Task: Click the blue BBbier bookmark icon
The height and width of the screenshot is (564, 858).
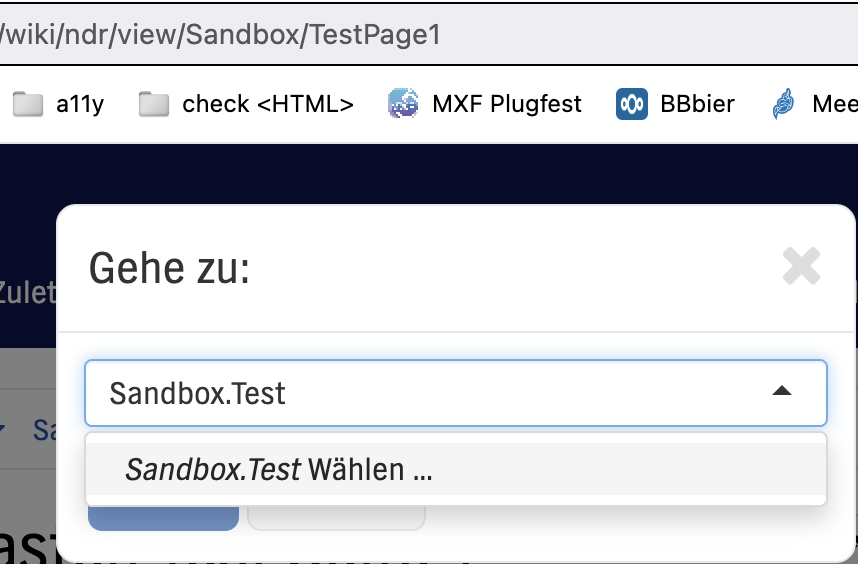Action: 631,104
